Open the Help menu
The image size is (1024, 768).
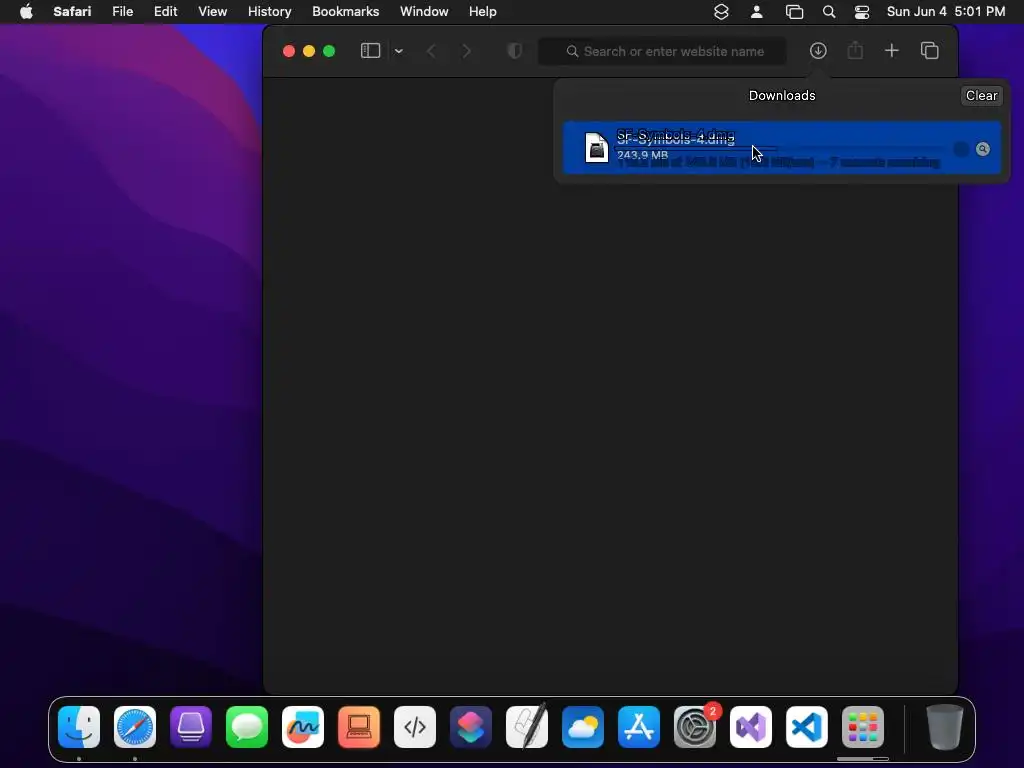coord(483,12)
